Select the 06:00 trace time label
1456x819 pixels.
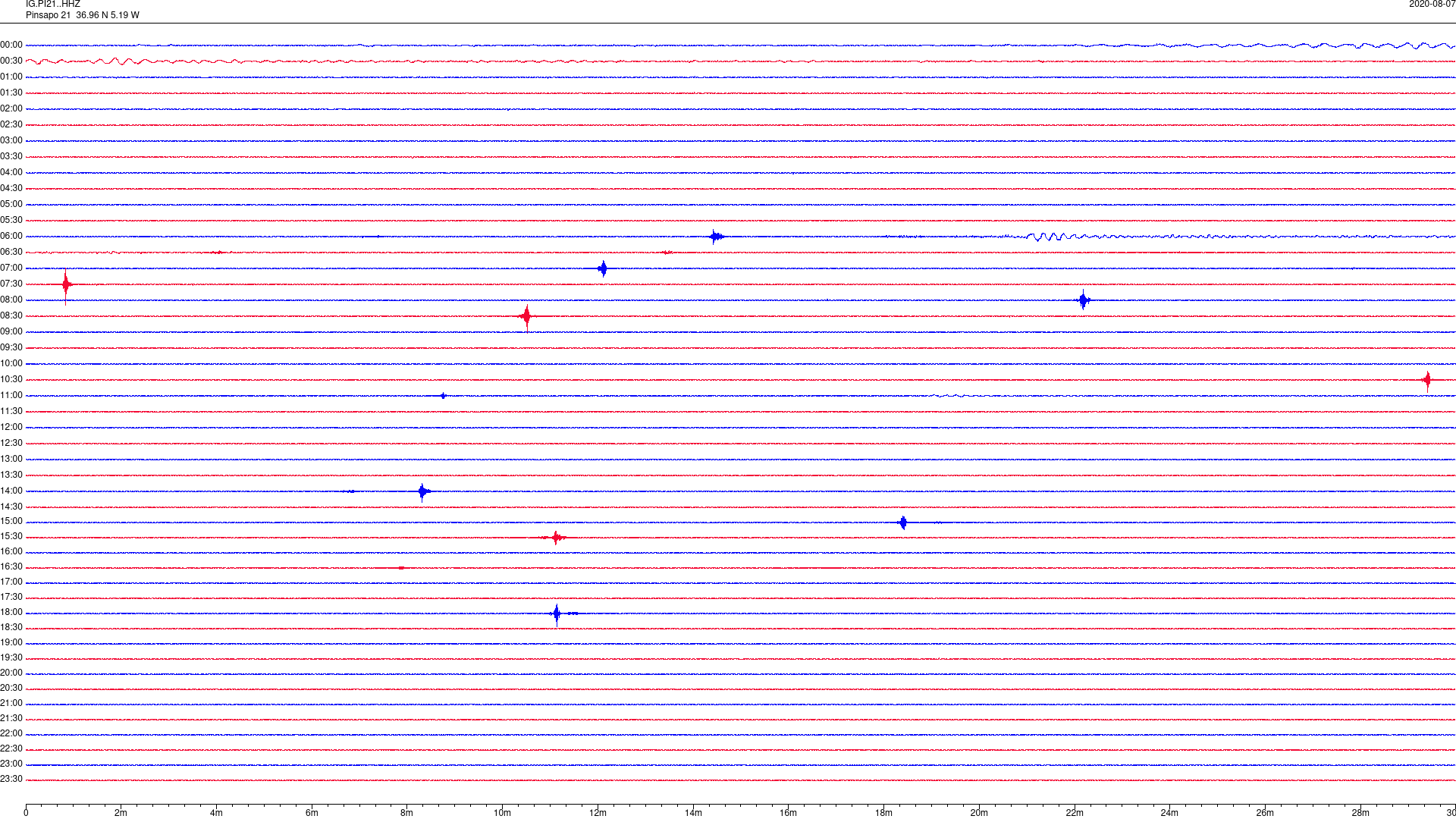pyautogui.click(x=11, y=236)
